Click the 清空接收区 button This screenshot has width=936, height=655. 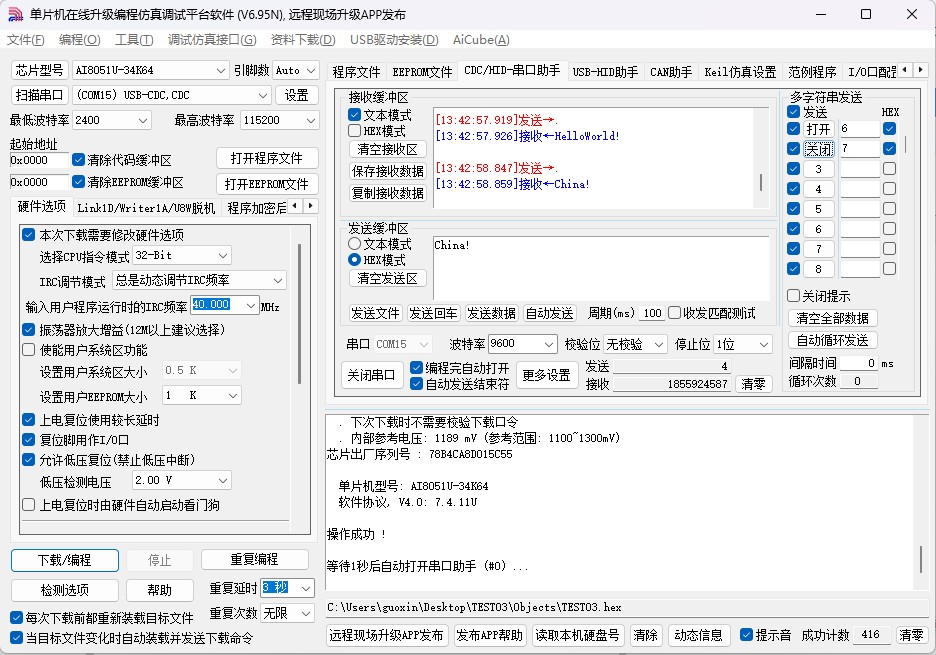pos(387,149)
